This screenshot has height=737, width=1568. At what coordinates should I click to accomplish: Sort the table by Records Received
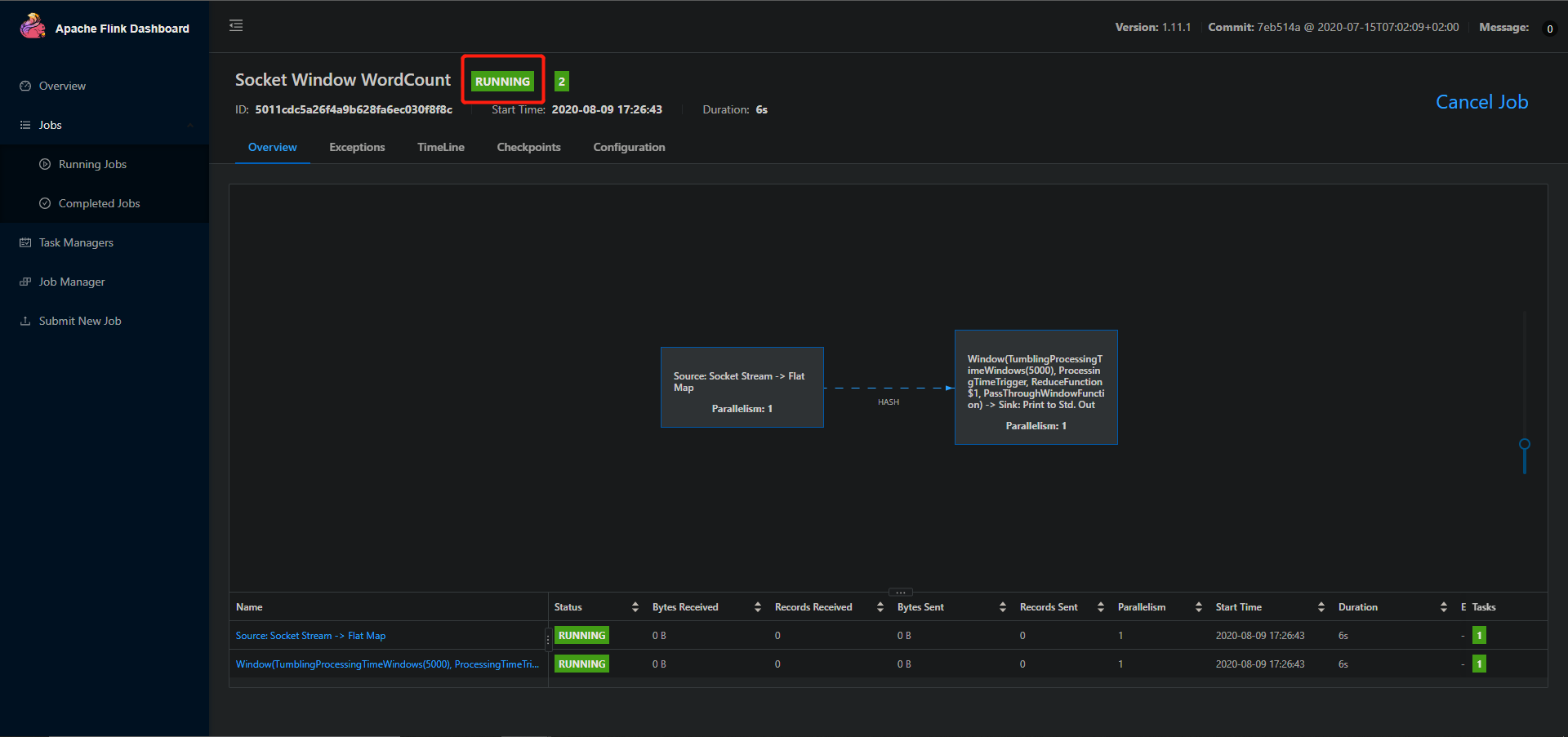[880, 606]
